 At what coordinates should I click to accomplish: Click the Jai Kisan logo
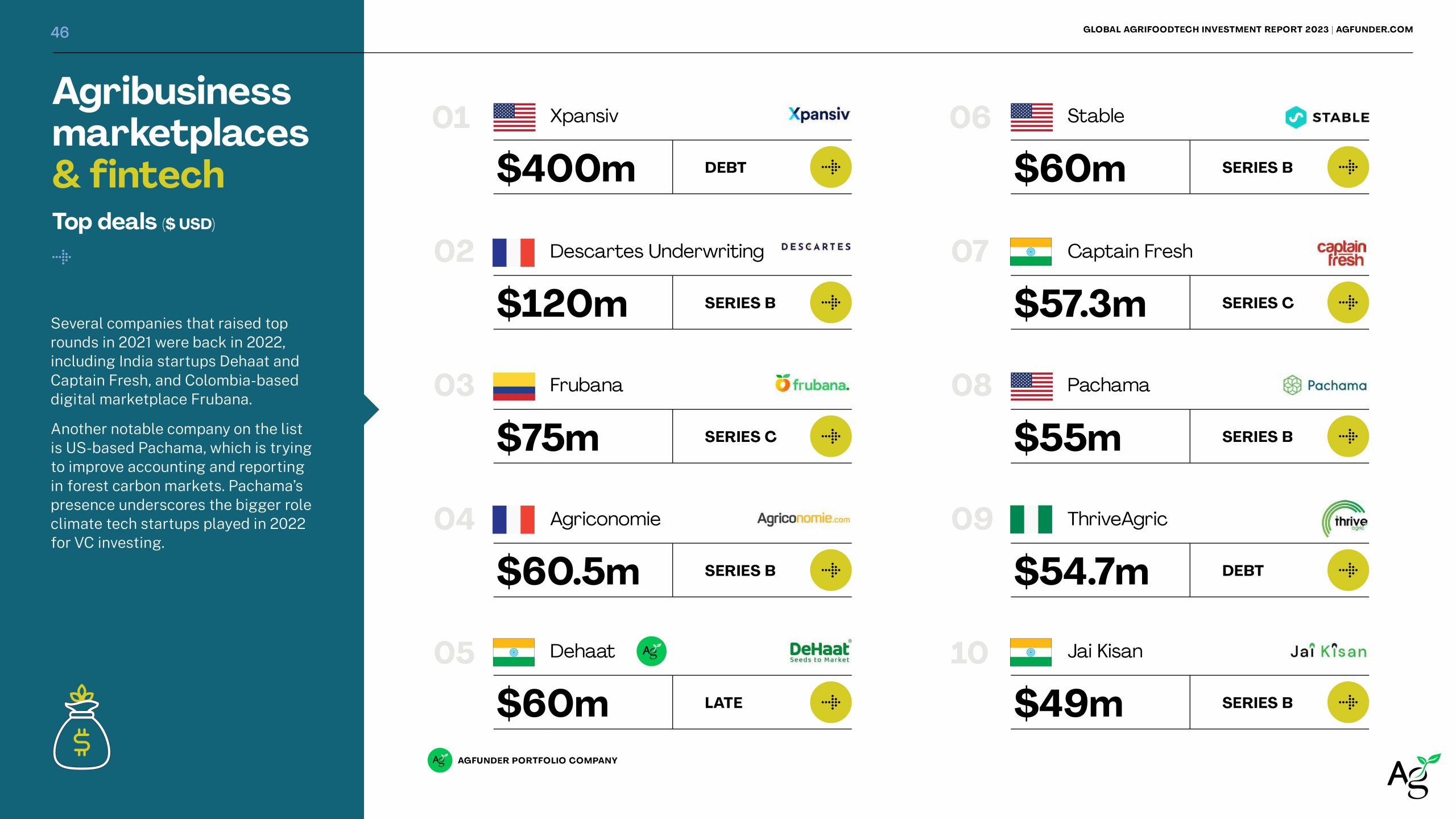coord(1327,651)
